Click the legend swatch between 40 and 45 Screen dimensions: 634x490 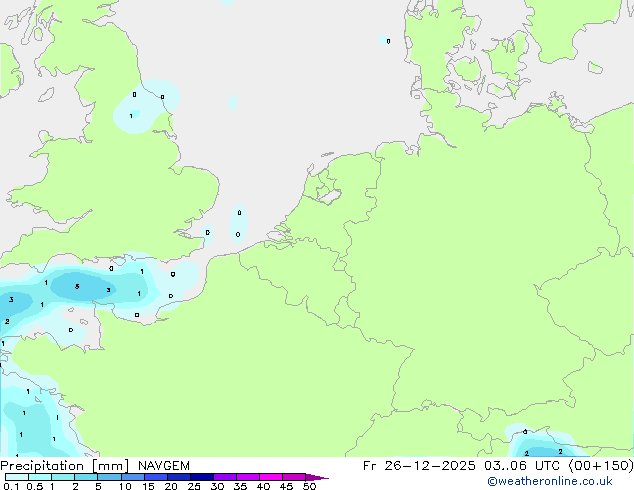[271, 477]
